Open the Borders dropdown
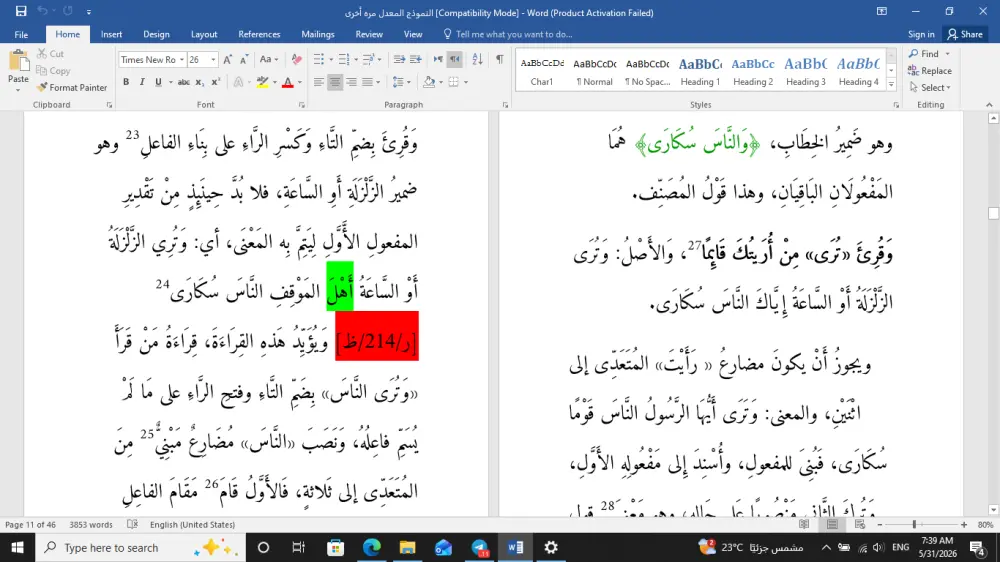Screen dimensions: 1000x562 click(464, 82)
